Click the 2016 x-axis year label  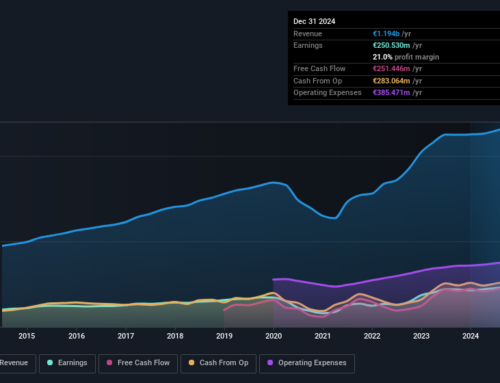click(77, 336)
